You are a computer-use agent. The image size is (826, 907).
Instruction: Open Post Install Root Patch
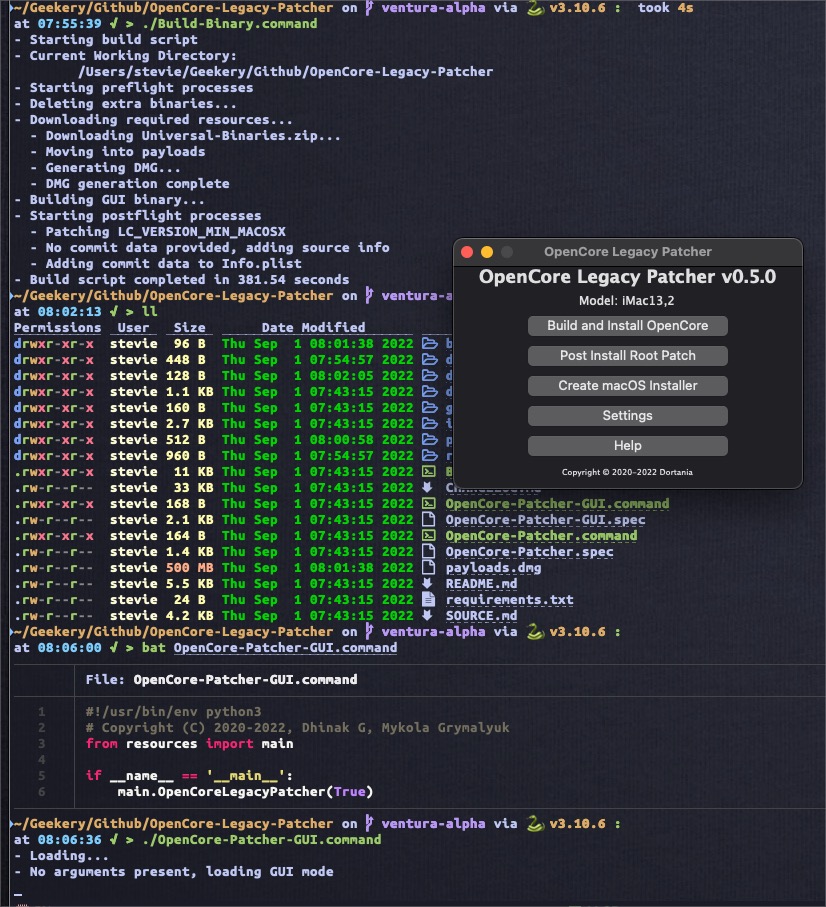click(x=628, y=356)
